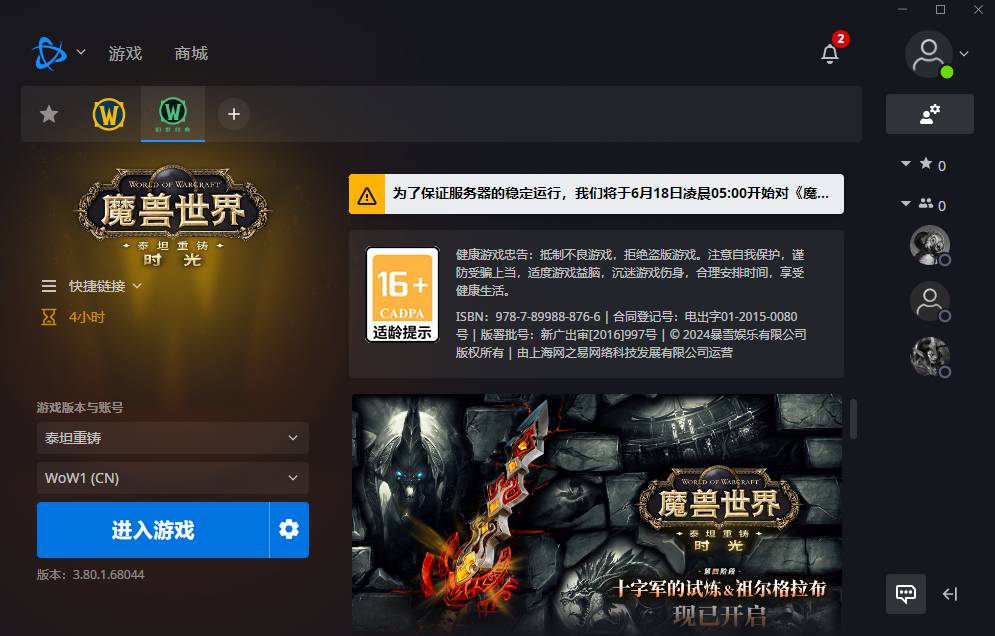The height and width of the screenshot is (636, 995).
Task: Click the news panel vertical scrollbar
Action: (x=853, y=419)
